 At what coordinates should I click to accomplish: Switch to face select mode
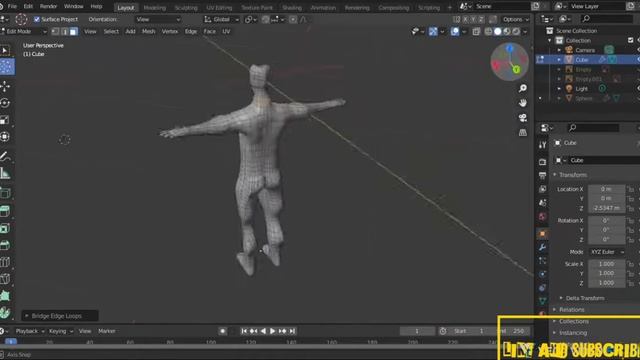pos(73,31)
